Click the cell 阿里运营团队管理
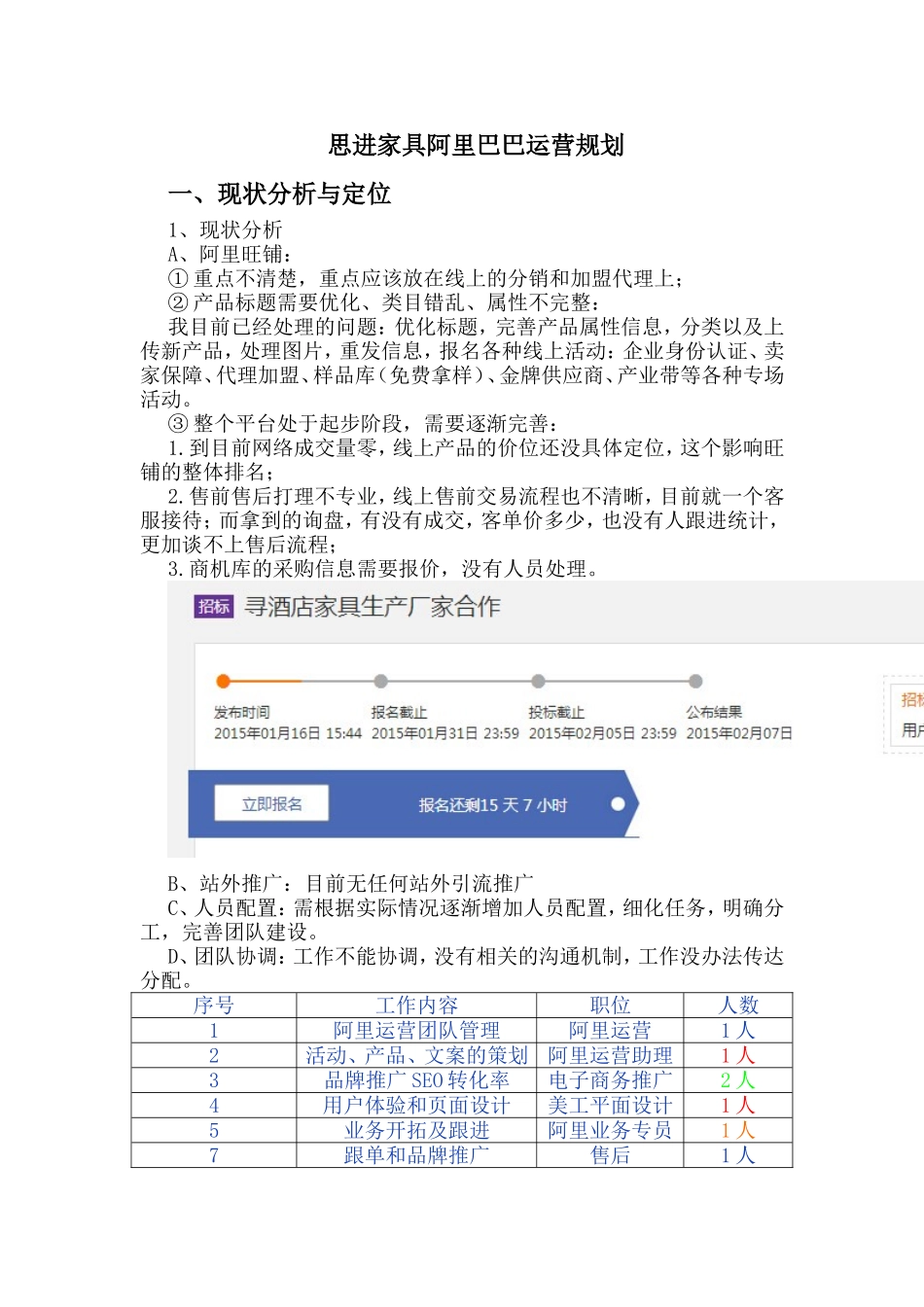The height and width of the screenshot is (1307, 924). [x=416, y=1031]
